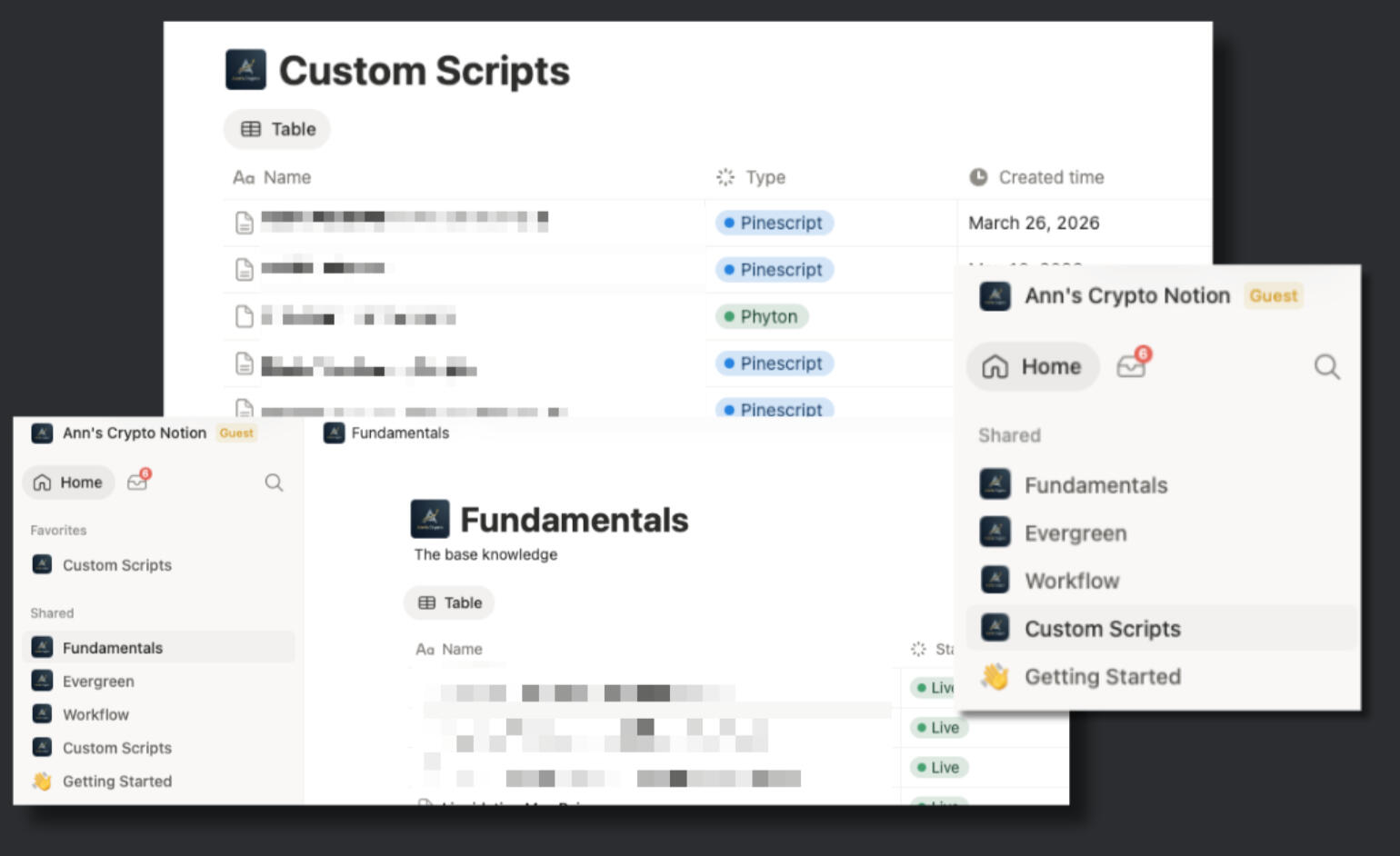The height and width of the screenshot is (856, 1400).
Task: Click the small Ann's Crypto Notion workspace name
Action: (x=135, y=433)
